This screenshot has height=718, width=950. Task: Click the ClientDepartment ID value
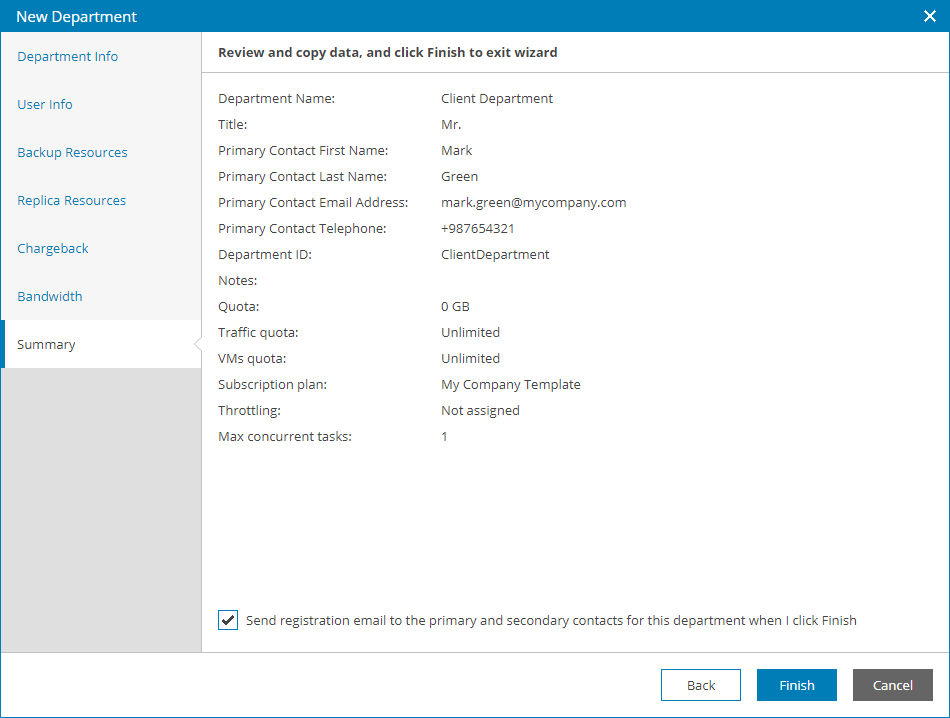495,254
